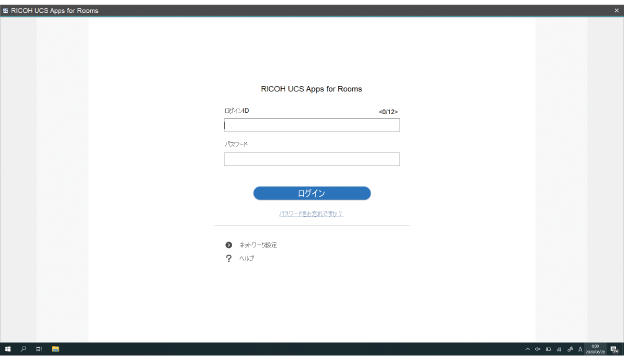Open taskbar search
The width and height of the screenshot is (624, 360).
tap(23, 349)
